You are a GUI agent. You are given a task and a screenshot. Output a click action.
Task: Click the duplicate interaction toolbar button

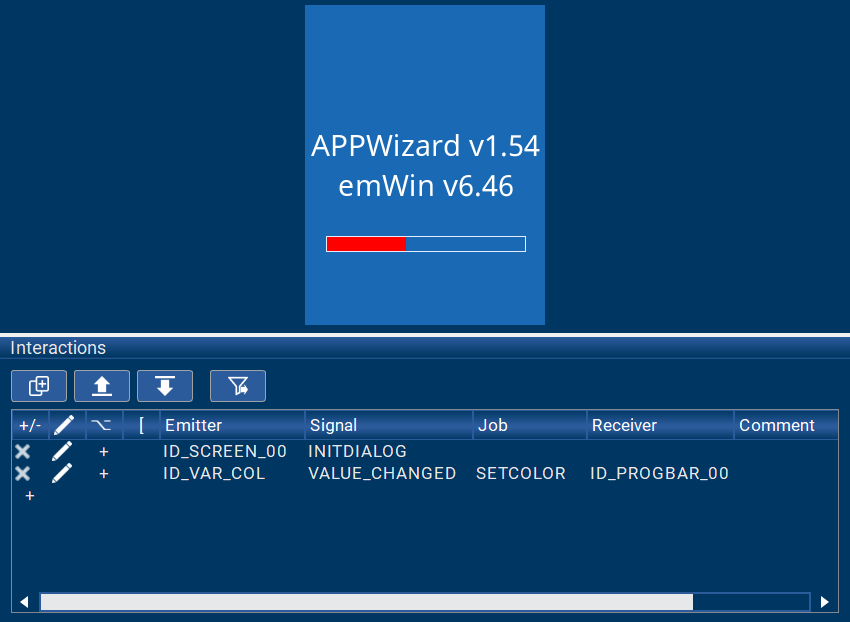39,386
